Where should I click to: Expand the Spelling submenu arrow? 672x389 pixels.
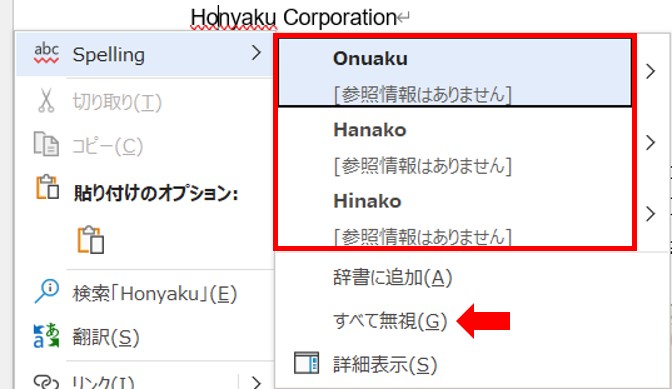256,53
